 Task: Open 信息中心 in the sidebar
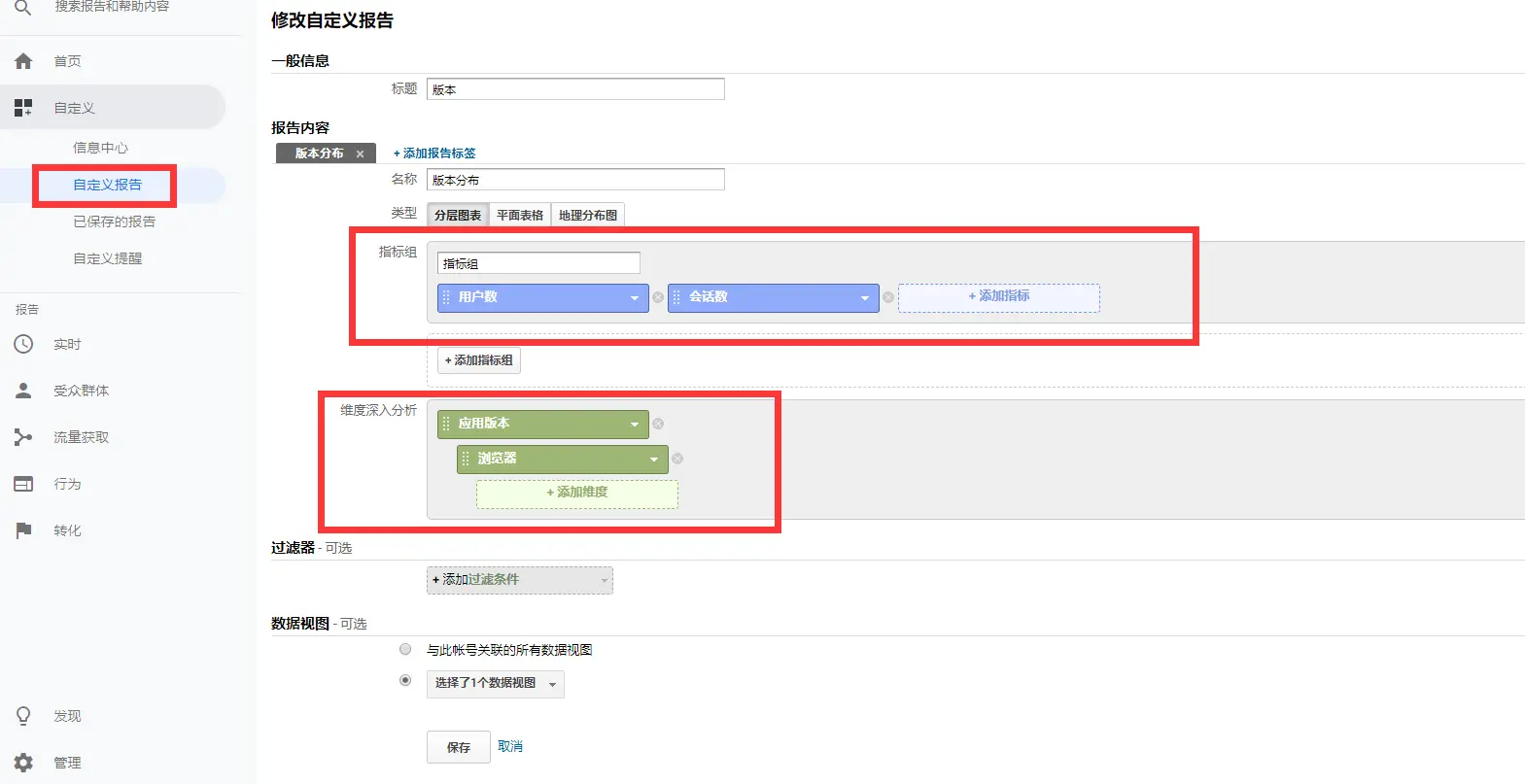click(x=100, y=148)
